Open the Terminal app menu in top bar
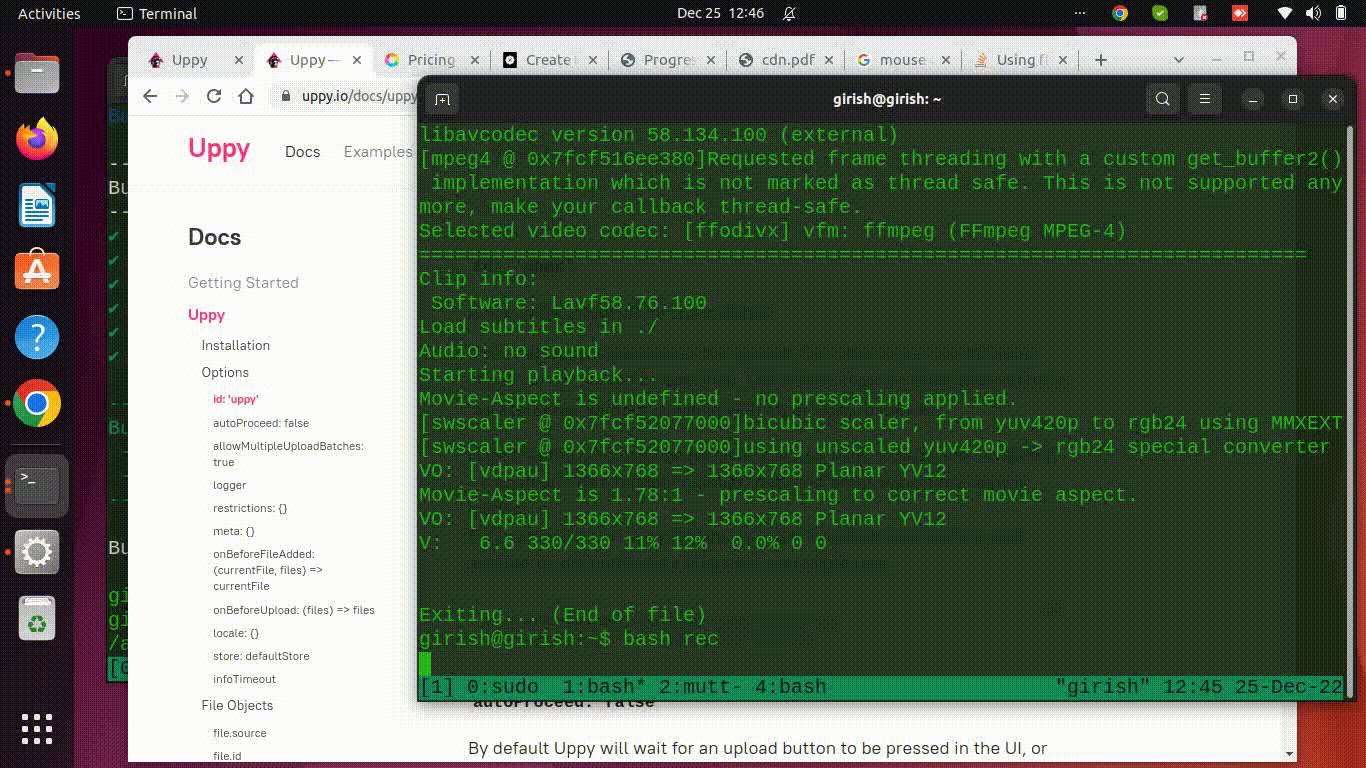Screen dimensions: 1366x768 pyautogui.click(x=157, y=14)
